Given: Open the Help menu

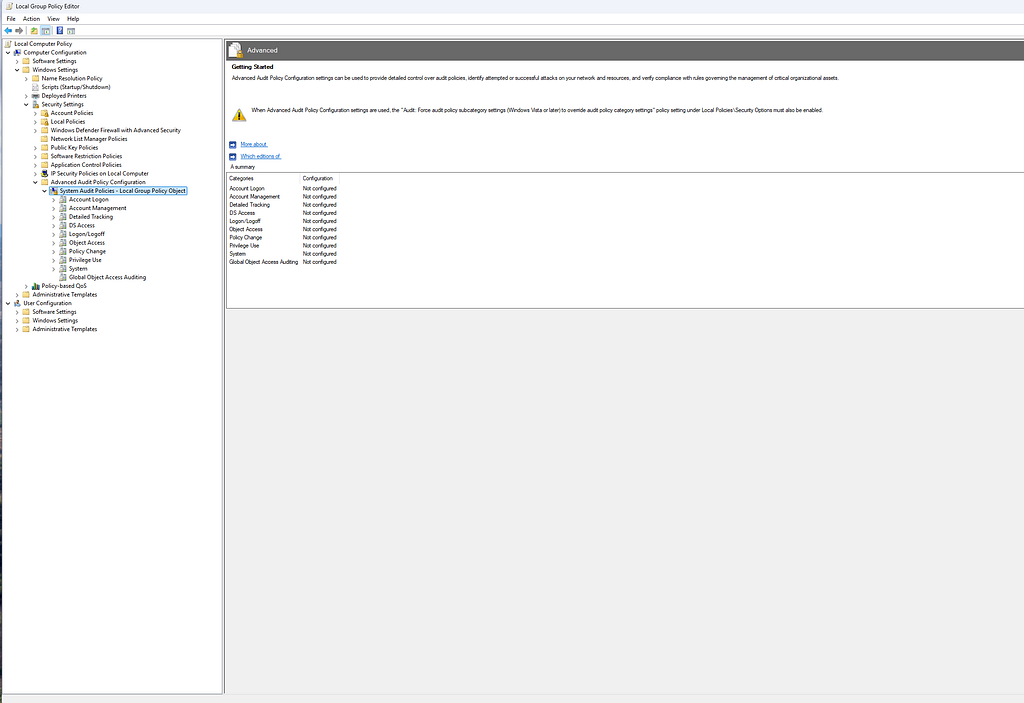Looking at the screenshot, I should 73,19.
